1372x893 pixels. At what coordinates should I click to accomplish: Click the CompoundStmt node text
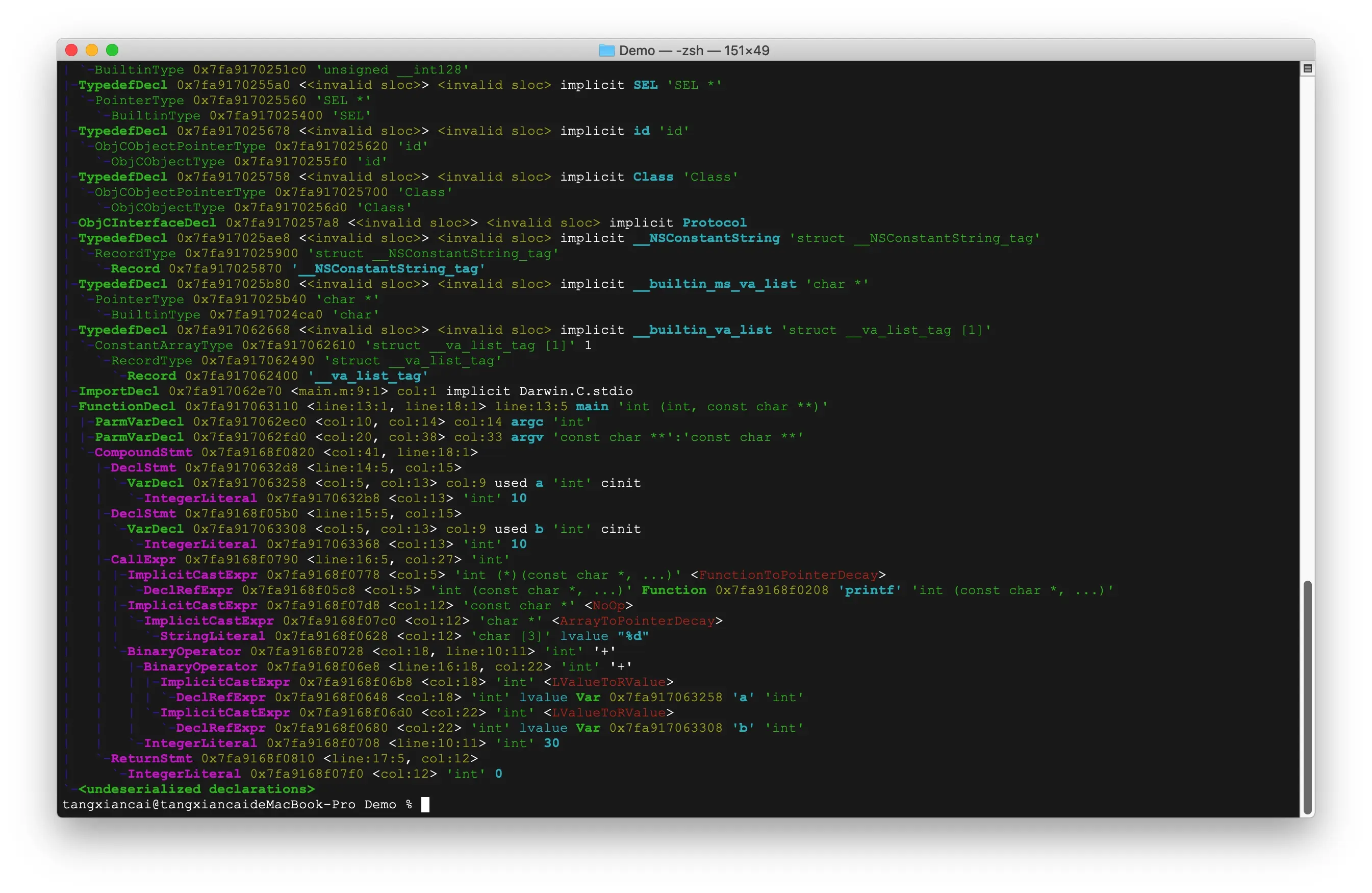tap(143, 452)
